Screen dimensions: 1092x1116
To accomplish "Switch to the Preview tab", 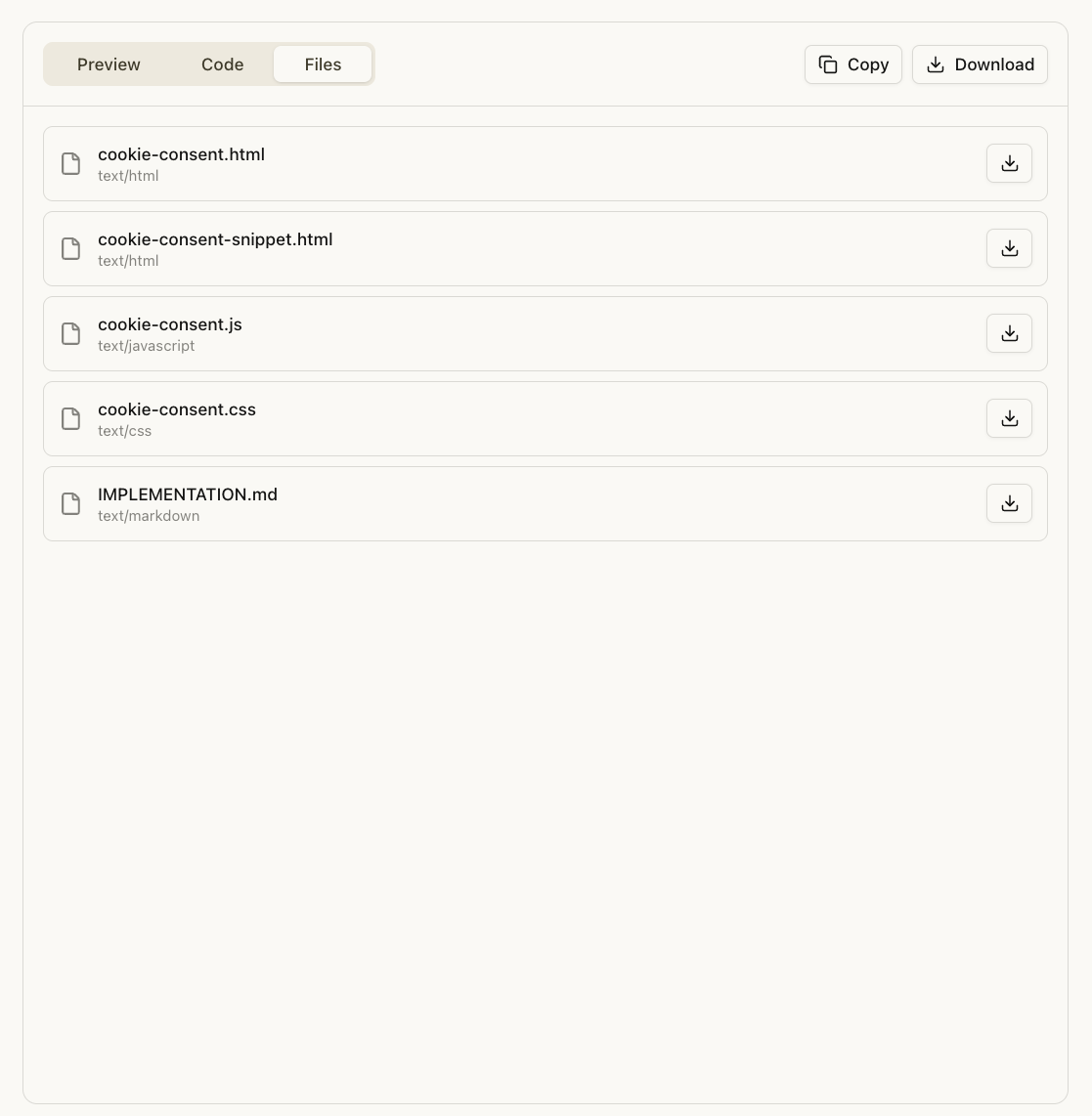I will point(108,64).
